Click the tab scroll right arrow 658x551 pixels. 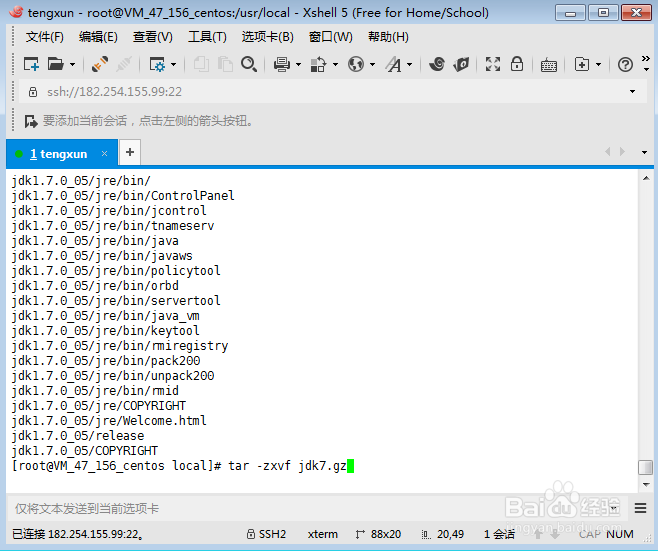tap(622, 151)
